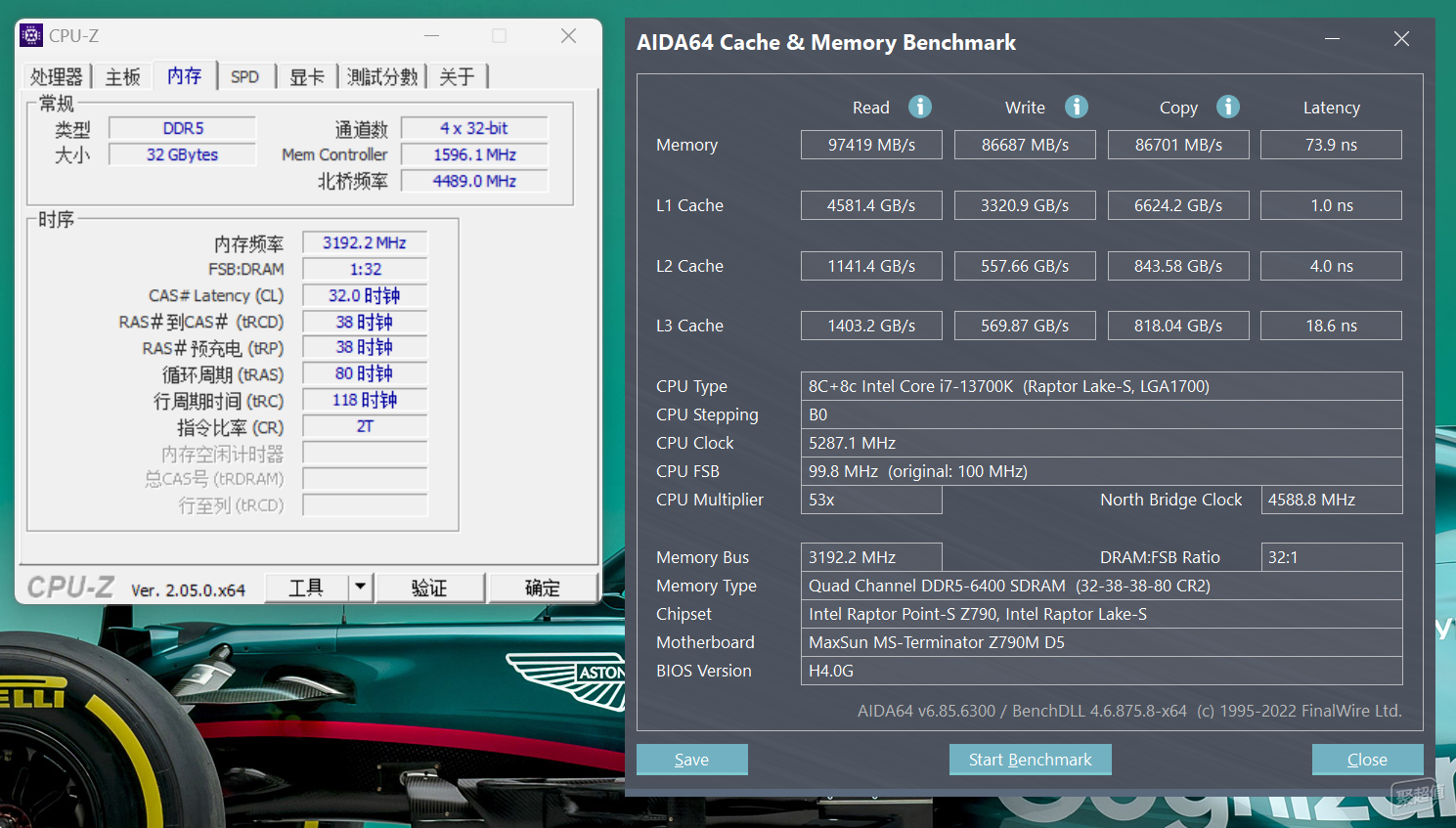Minimize the CPU-Z window
Image resolution: width=1456 pixels, height=828 pixels.
[431, 36]
